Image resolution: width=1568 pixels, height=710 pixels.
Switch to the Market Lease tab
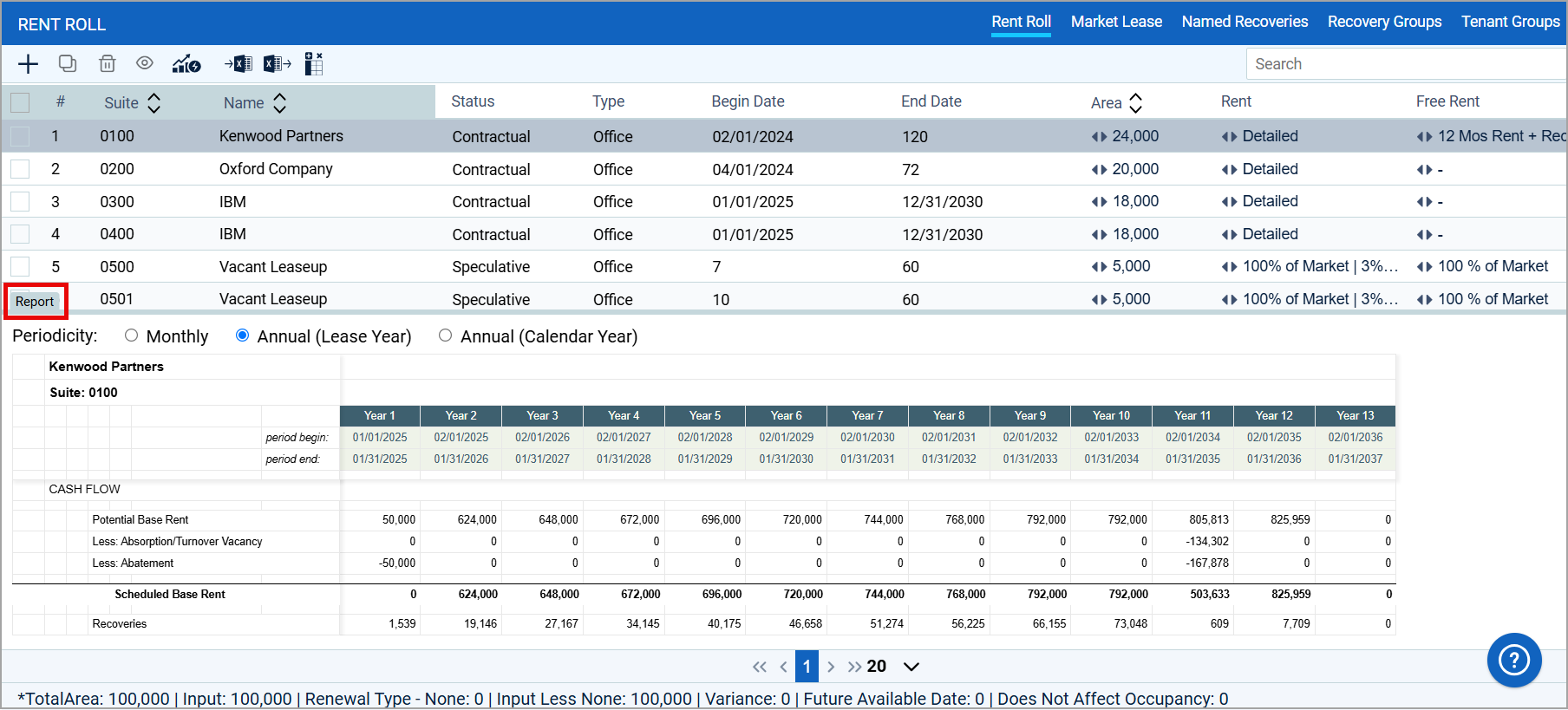click(1116, 22)
